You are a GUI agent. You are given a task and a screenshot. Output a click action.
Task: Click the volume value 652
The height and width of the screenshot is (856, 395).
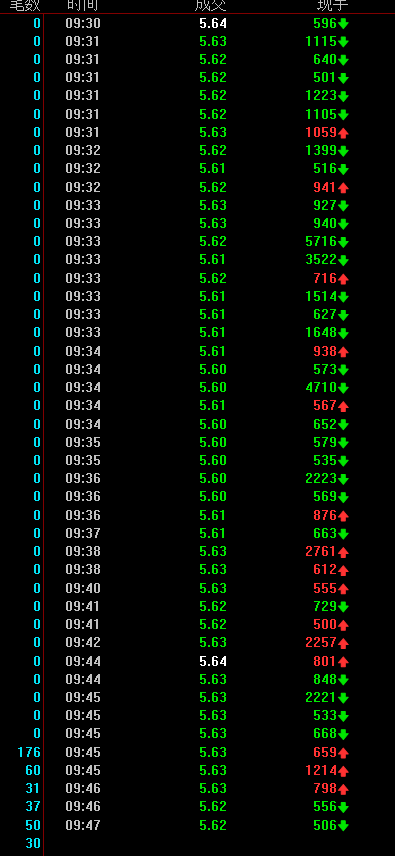point(325,424)
